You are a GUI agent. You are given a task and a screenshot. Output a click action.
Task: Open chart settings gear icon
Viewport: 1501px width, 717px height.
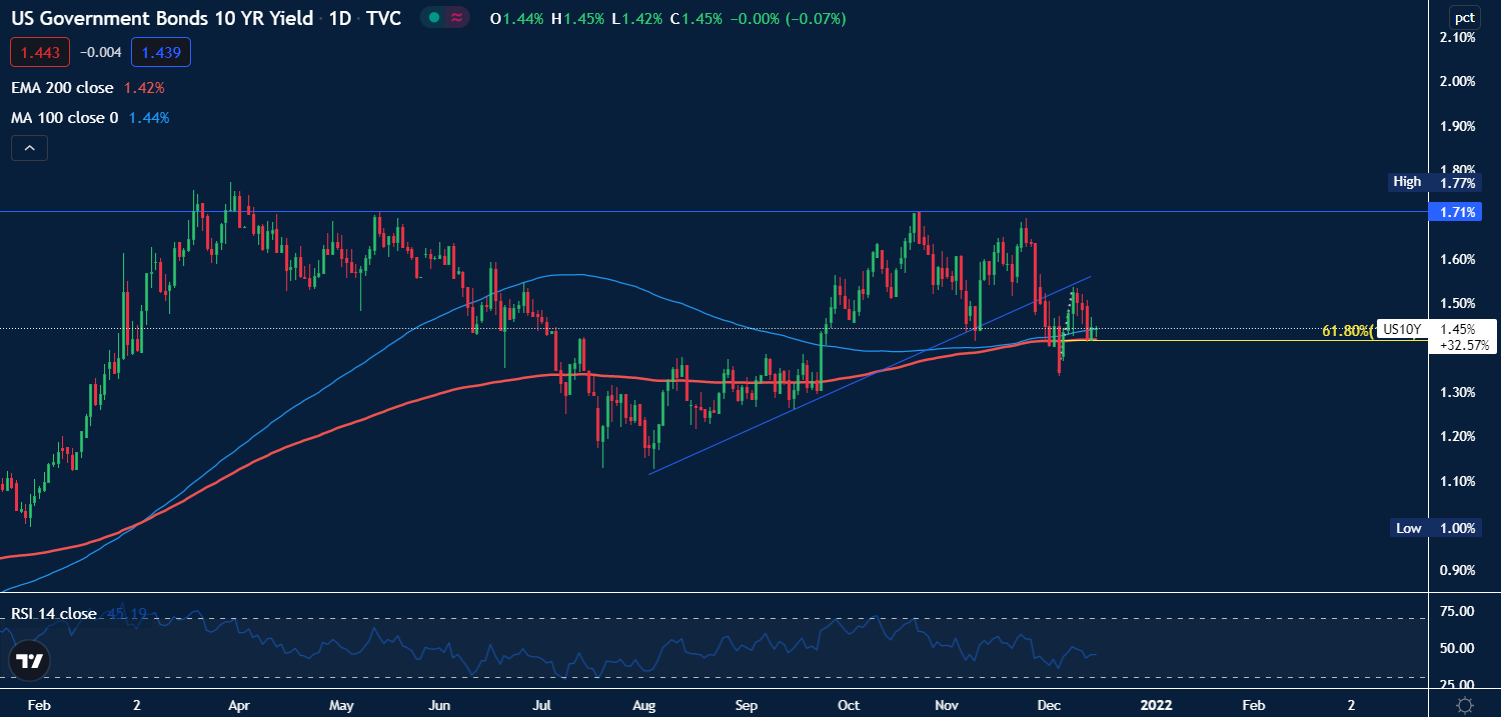pos(1464,704)
